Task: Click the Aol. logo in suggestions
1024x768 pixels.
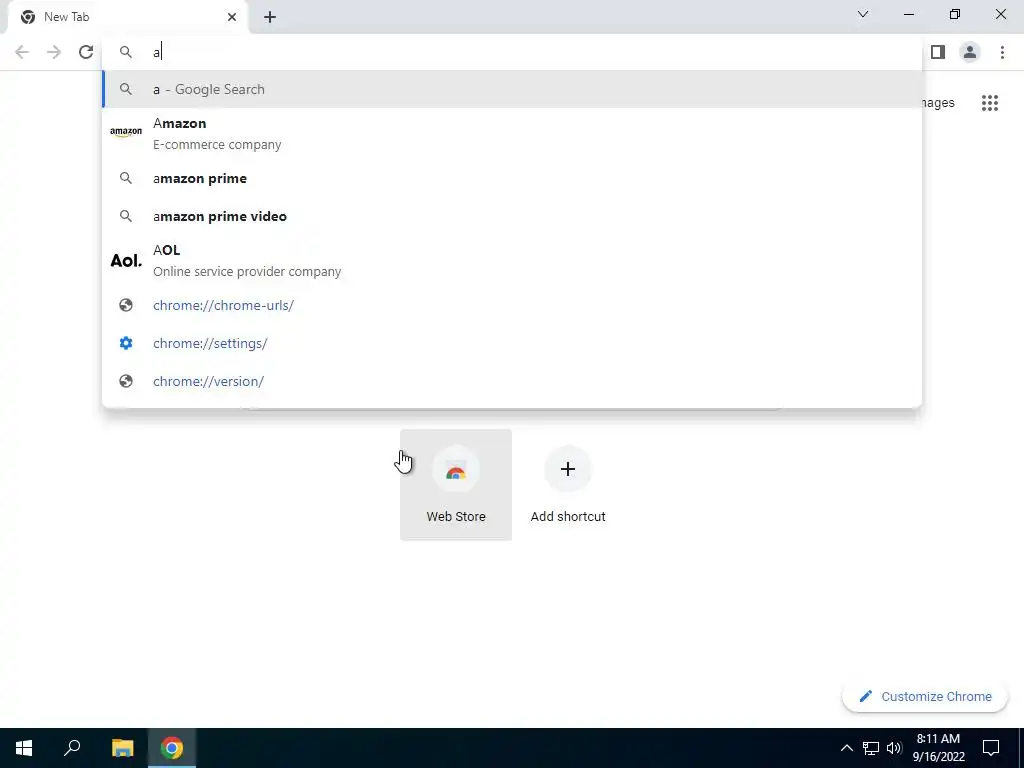Action: click(x=126, y=261)
